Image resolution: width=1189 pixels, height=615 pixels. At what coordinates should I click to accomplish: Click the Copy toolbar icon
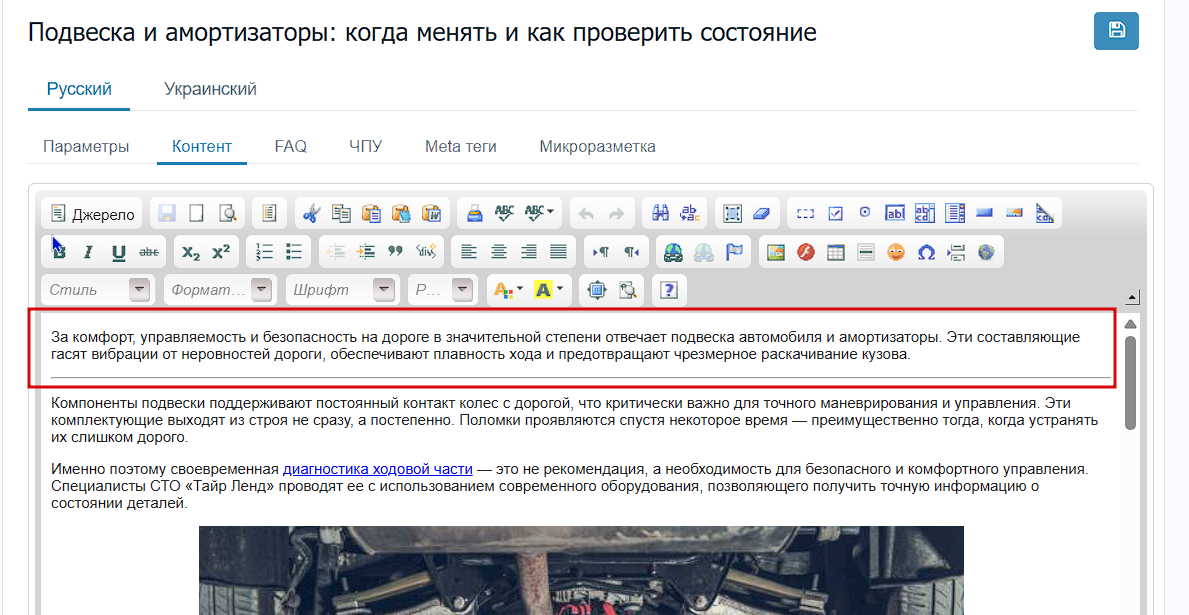341,214
